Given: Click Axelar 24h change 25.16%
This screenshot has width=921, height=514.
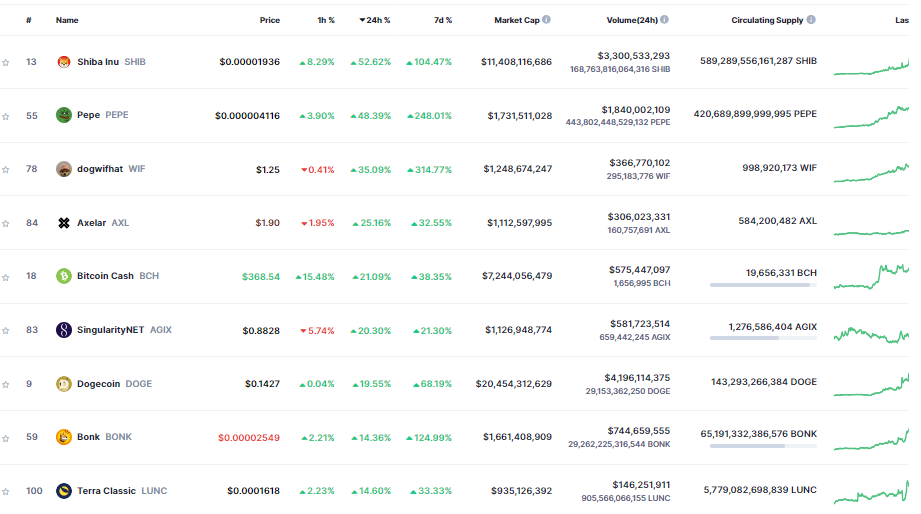Looking at the screenshot, I should pyautogui.click(x=371, y=223).
